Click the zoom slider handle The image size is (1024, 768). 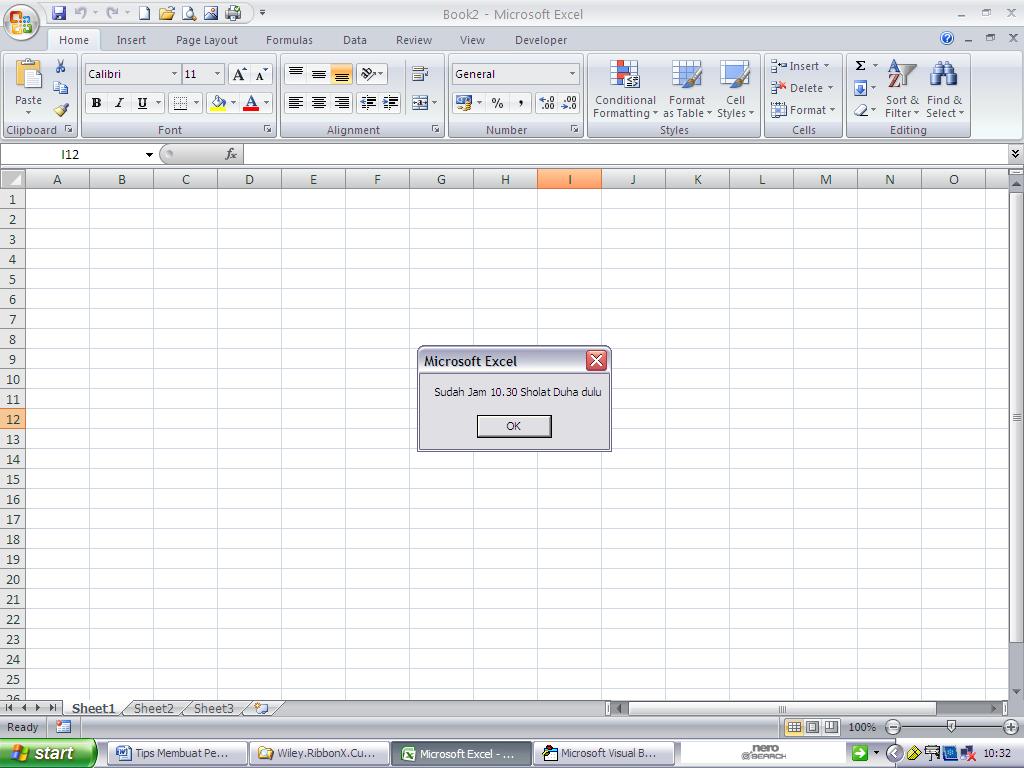(x=952, y=726)
